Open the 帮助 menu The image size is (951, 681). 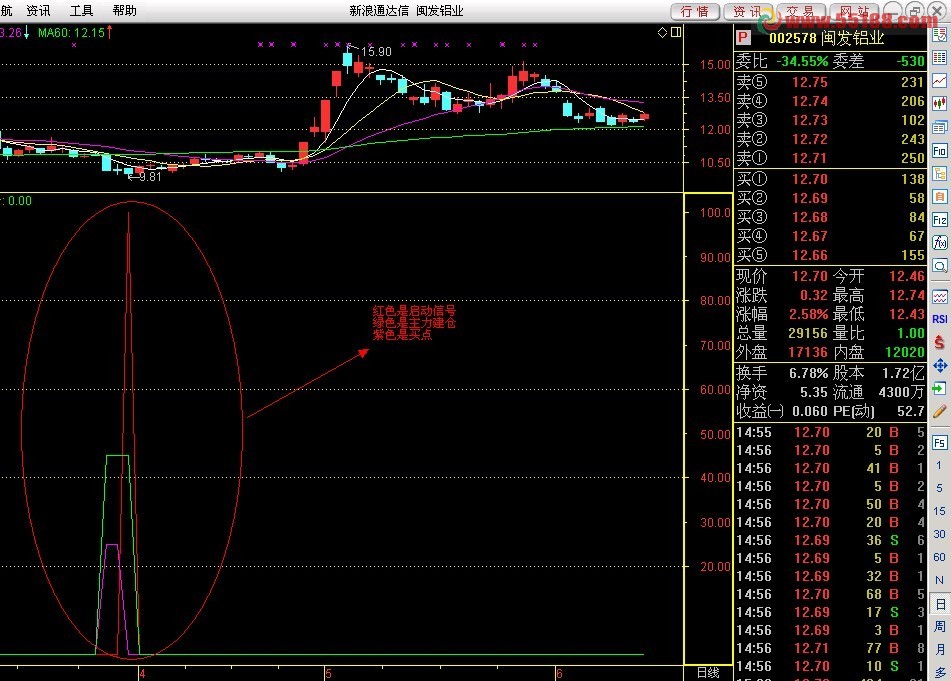[x=124, y=10]
